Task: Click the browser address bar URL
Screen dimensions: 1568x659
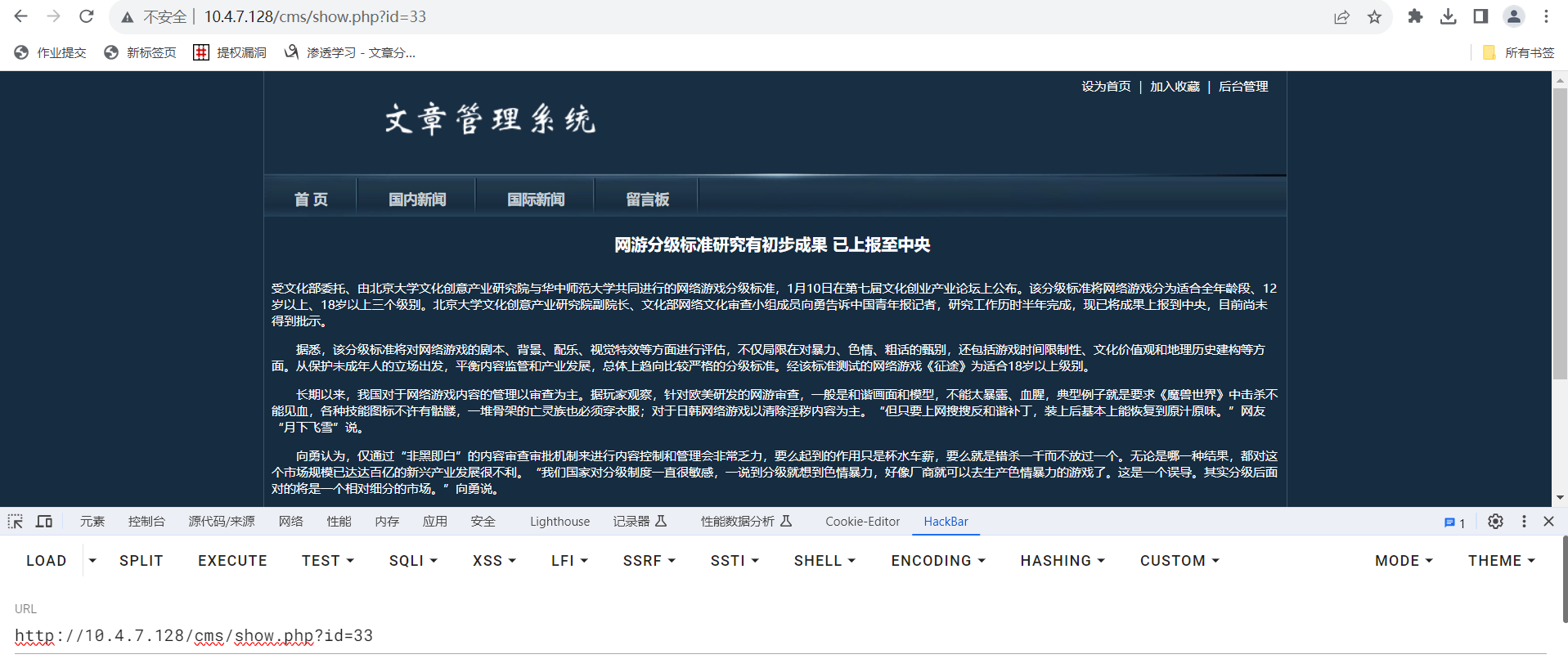Action: pyautogui.click(x=315, y=17)
